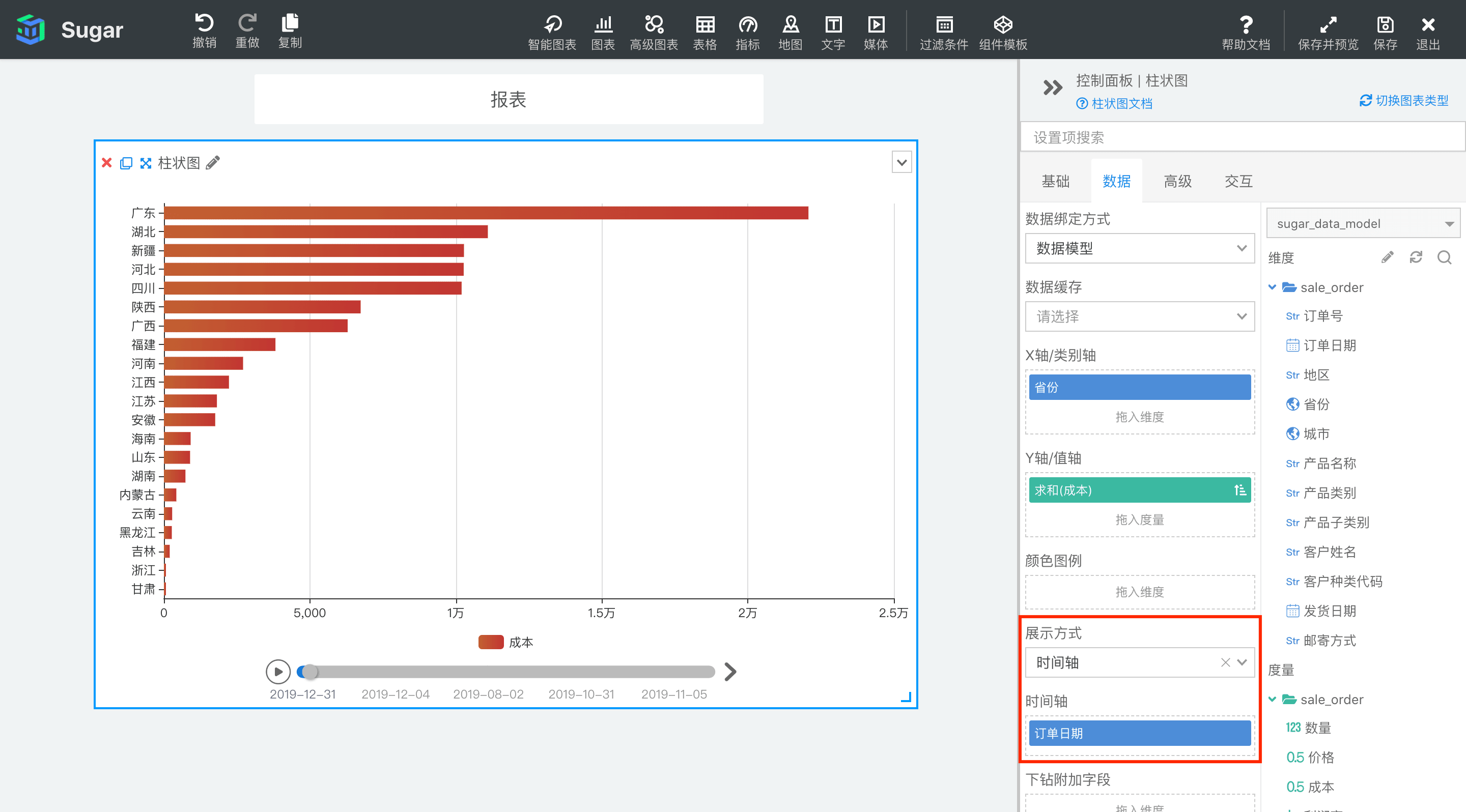
Task: Enlarge the 柱状图 chart to fullscreen
Action: click(146, 163)
